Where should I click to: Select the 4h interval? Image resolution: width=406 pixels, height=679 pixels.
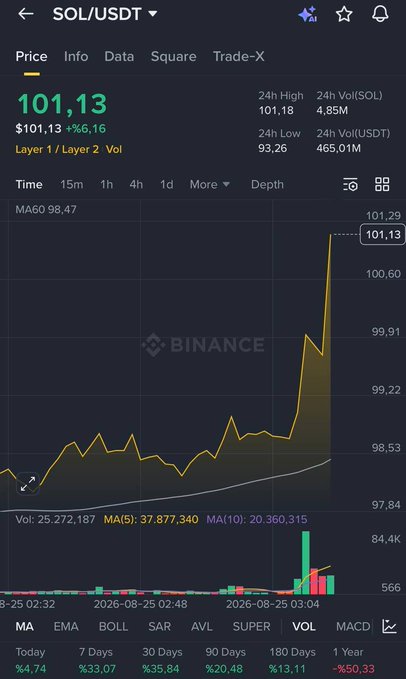pyautogui.click(x=136, y=184)
